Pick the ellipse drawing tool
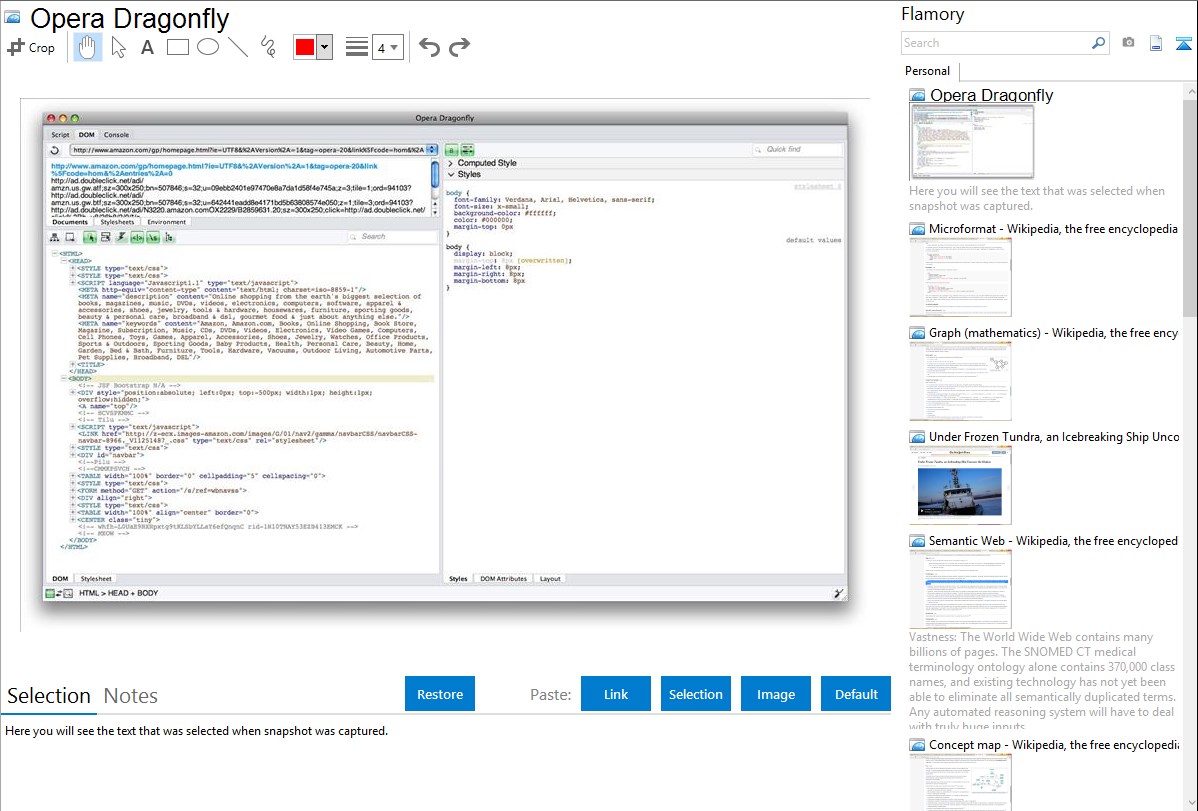The image size is (1198, 811). tap(208, 47)
